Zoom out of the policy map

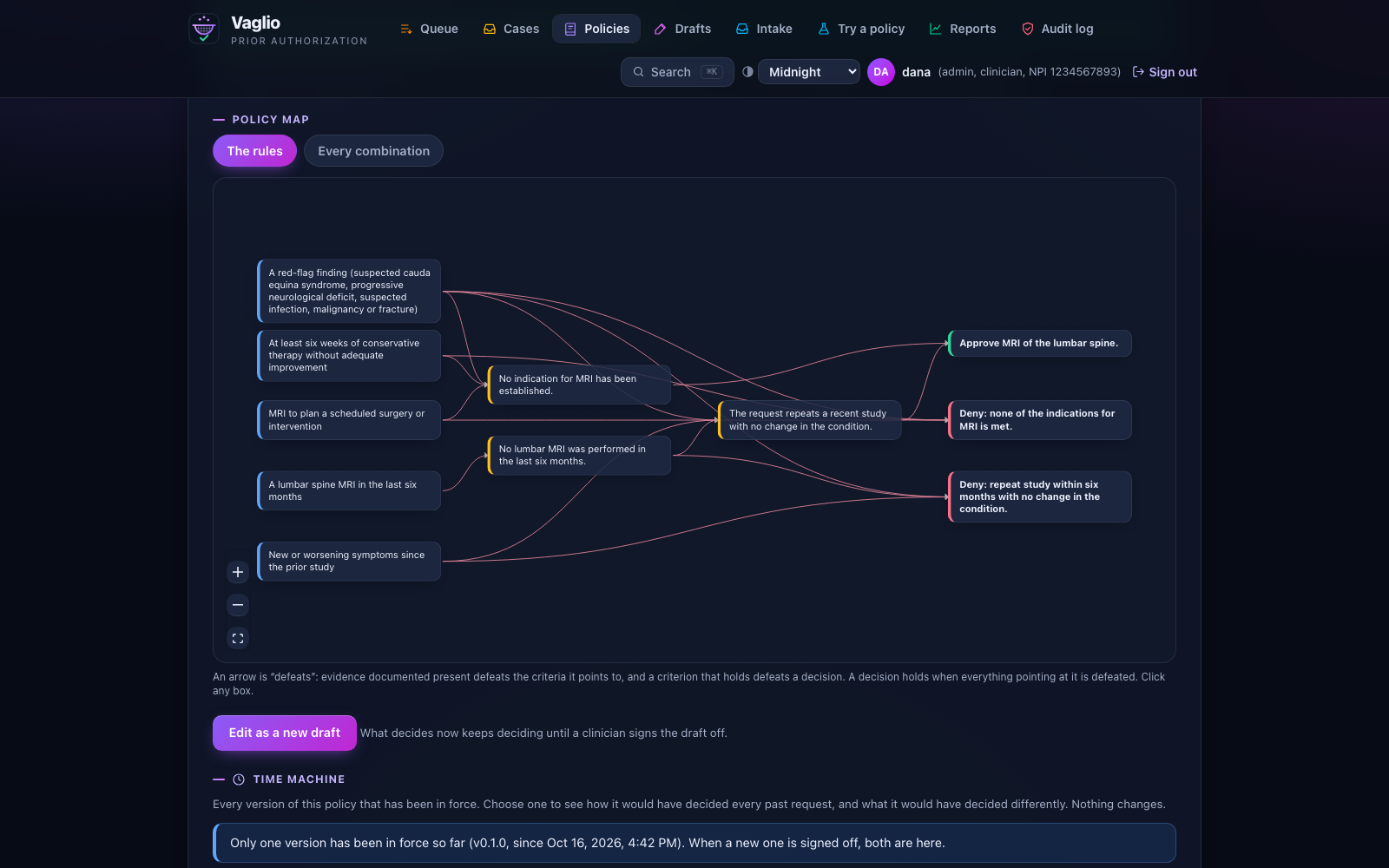pos(238,605)
